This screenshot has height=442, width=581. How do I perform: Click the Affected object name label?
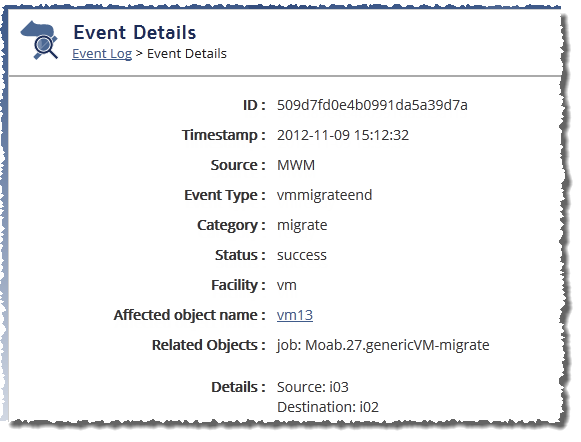click(x=189, y=315)
